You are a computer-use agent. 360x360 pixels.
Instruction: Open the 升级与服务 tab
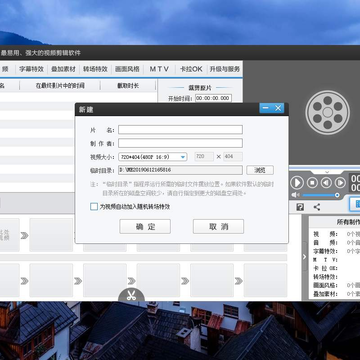tap(225, 69)
